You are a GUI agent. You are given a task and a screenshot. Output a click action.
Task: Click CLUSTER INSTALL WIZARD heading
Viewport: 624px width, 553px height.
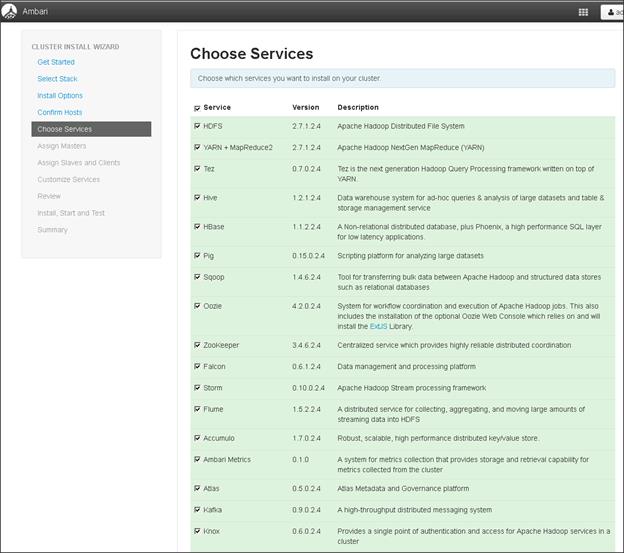click(x=75, y=47)
